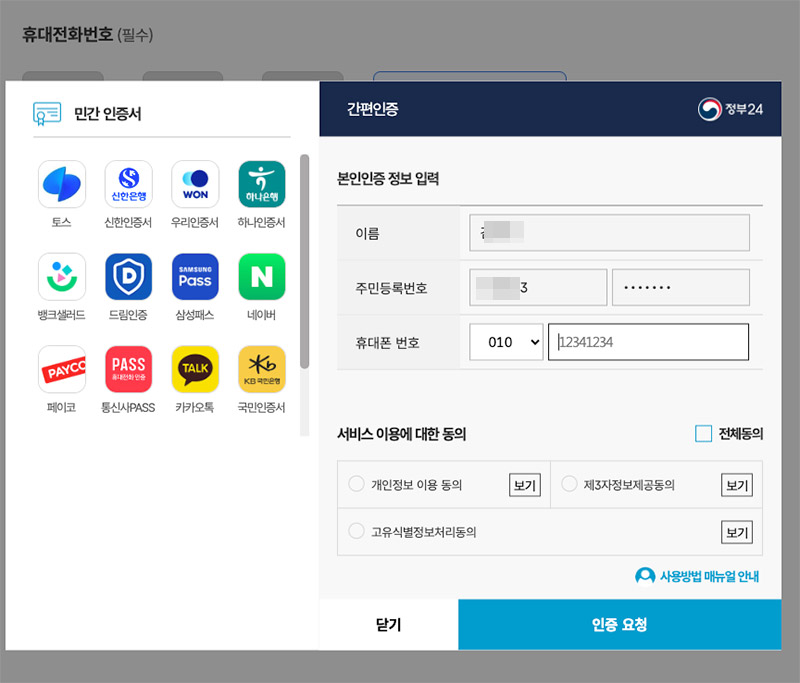Click the certificate icon beside 민간 인증서
Image resolution: width=800 pixels, height=683 pixels.
47,114
